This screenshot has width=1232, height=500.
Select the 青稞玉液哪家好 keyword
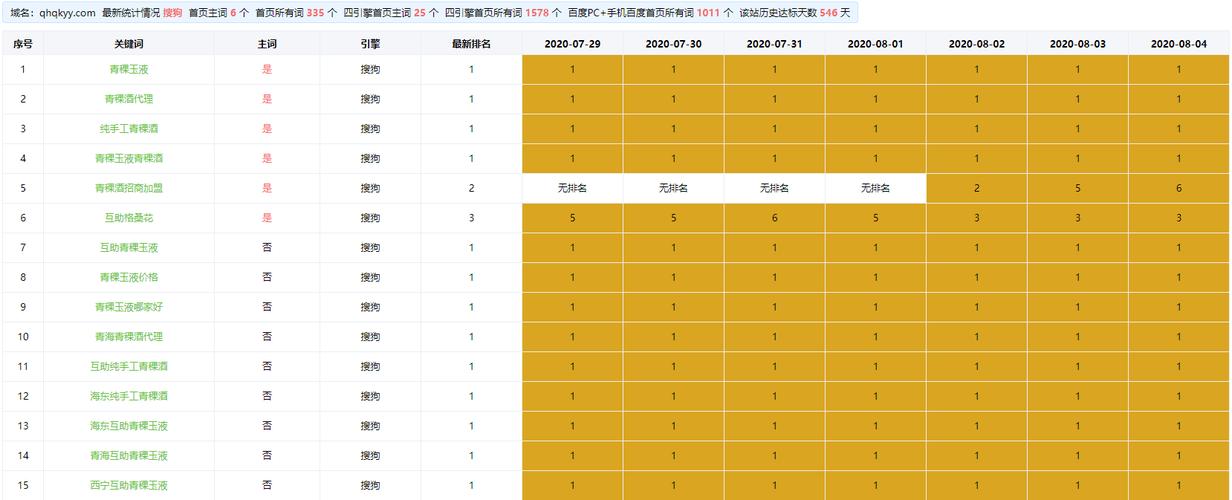(129, 307)
